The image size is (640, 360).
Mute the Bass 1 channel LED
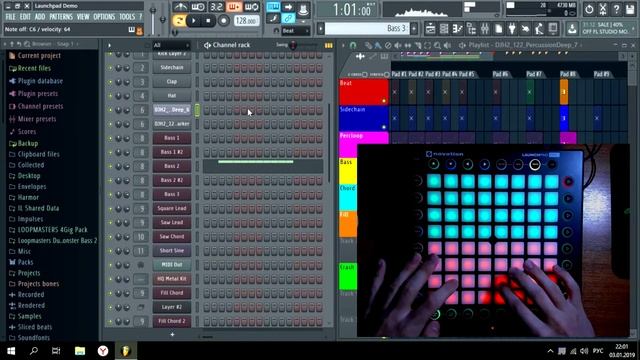coord(109,138)
